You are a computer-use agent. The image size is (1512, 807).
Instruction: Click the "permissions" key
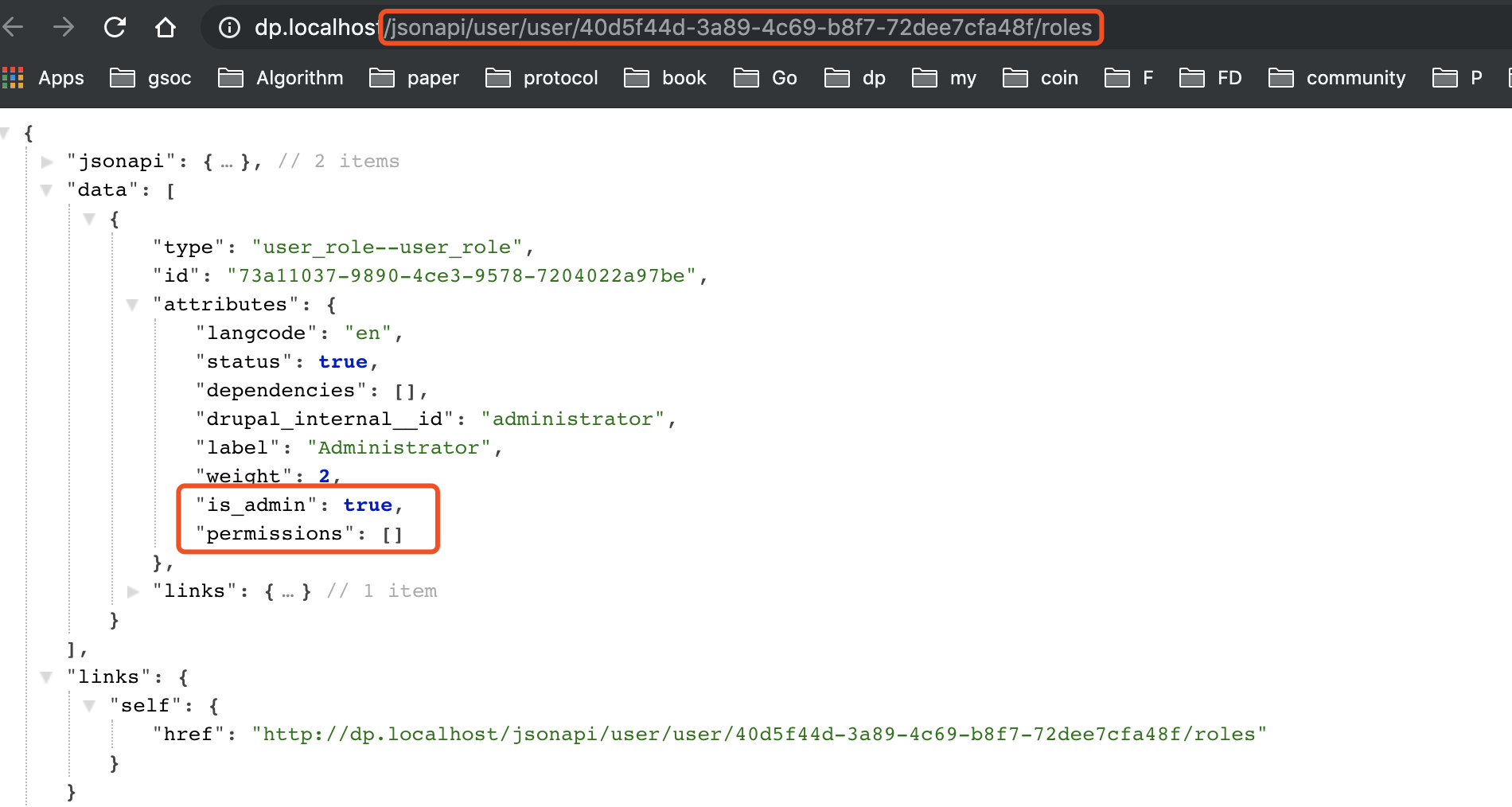(275, 534)
